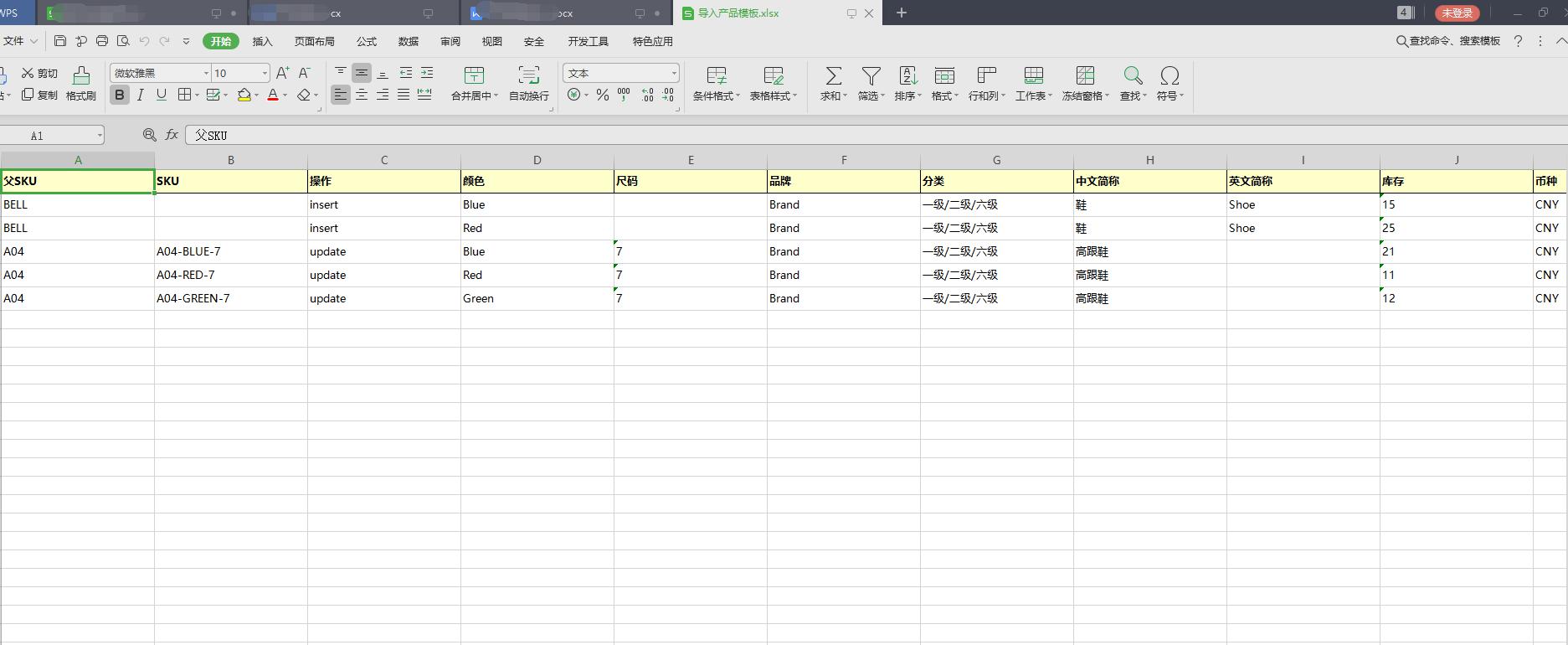Switch to the Insert (插入) ribbon tab

click(262, 41)
